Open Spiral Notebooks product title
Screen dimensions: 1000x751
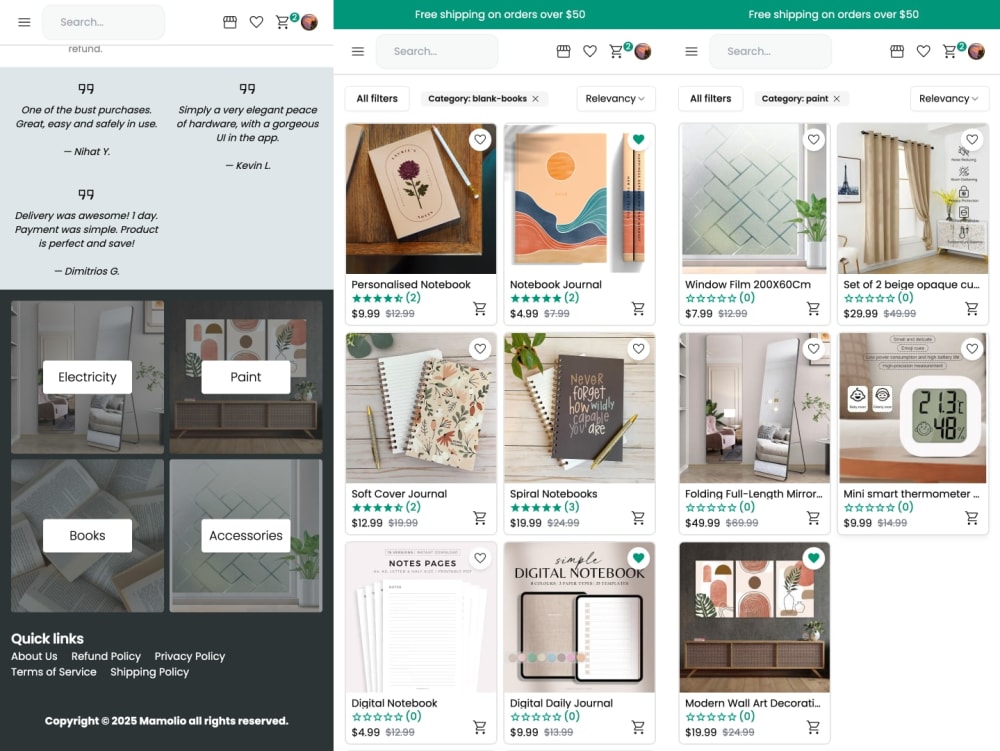click(x=554, y=494)
